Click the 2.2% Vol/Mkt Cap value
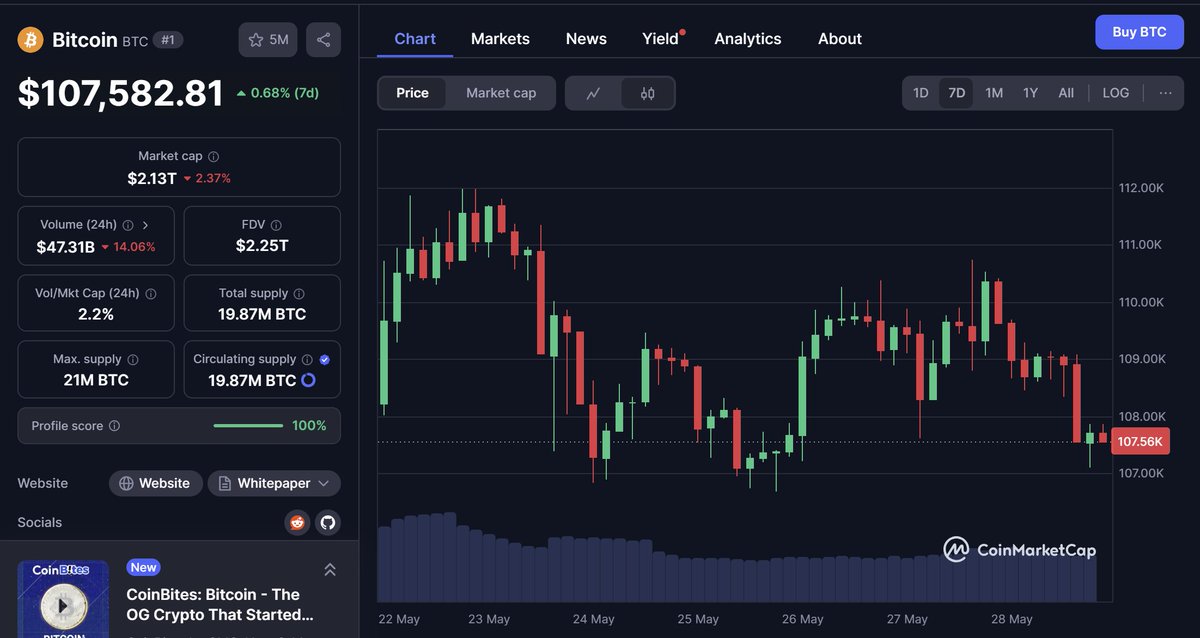Screen dimensions: 1200x638 [x=96, y=314]
